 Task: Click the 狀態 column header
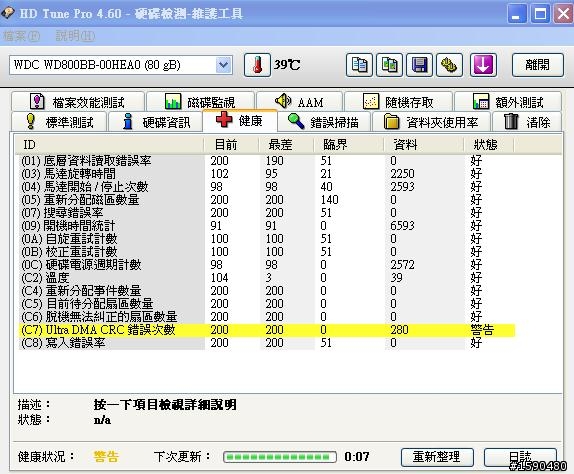489,145
